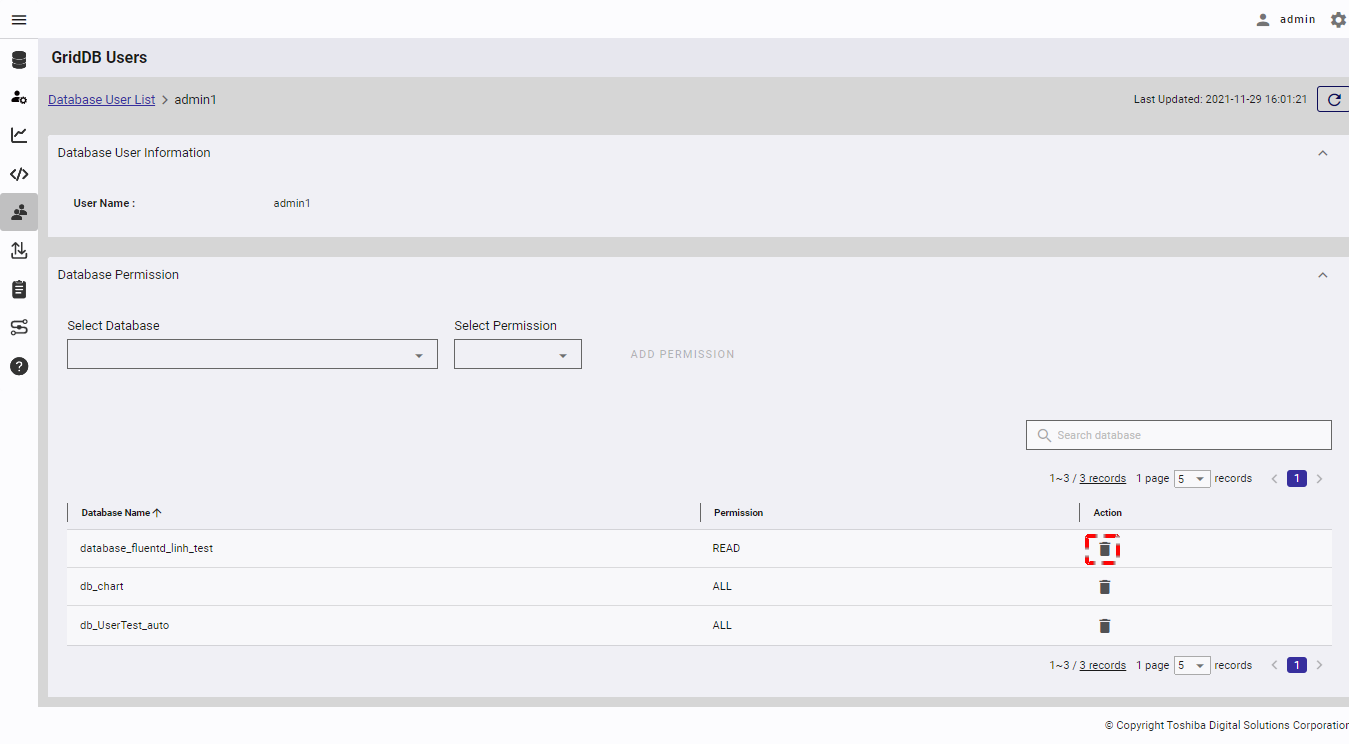
Task: Click the Database Name column header
Action: pyautogui.click(x=116, y=513)
